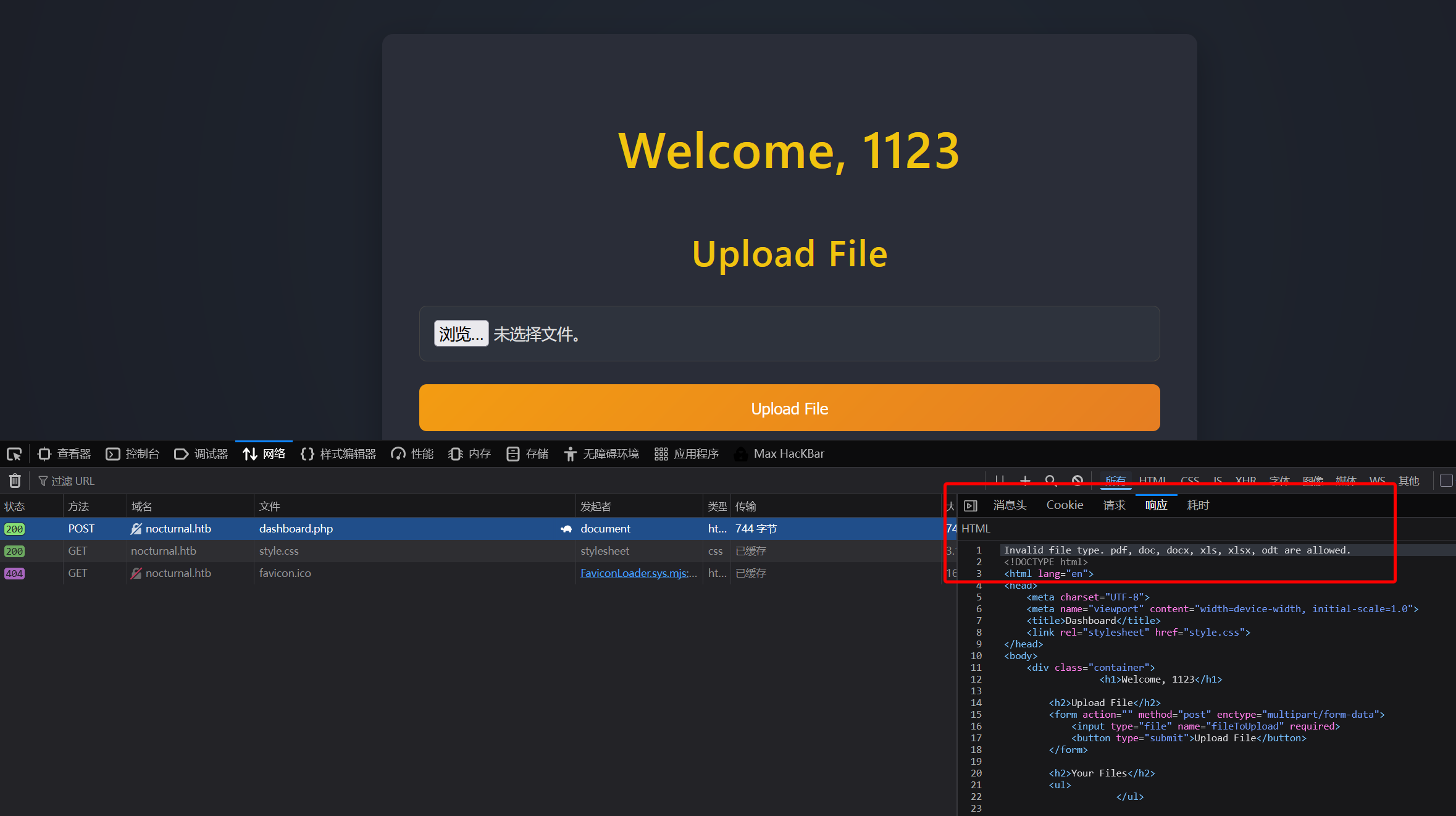Sort by the 状态 status column
Viewport: 1456px width, 816px height.
point(31,507)
